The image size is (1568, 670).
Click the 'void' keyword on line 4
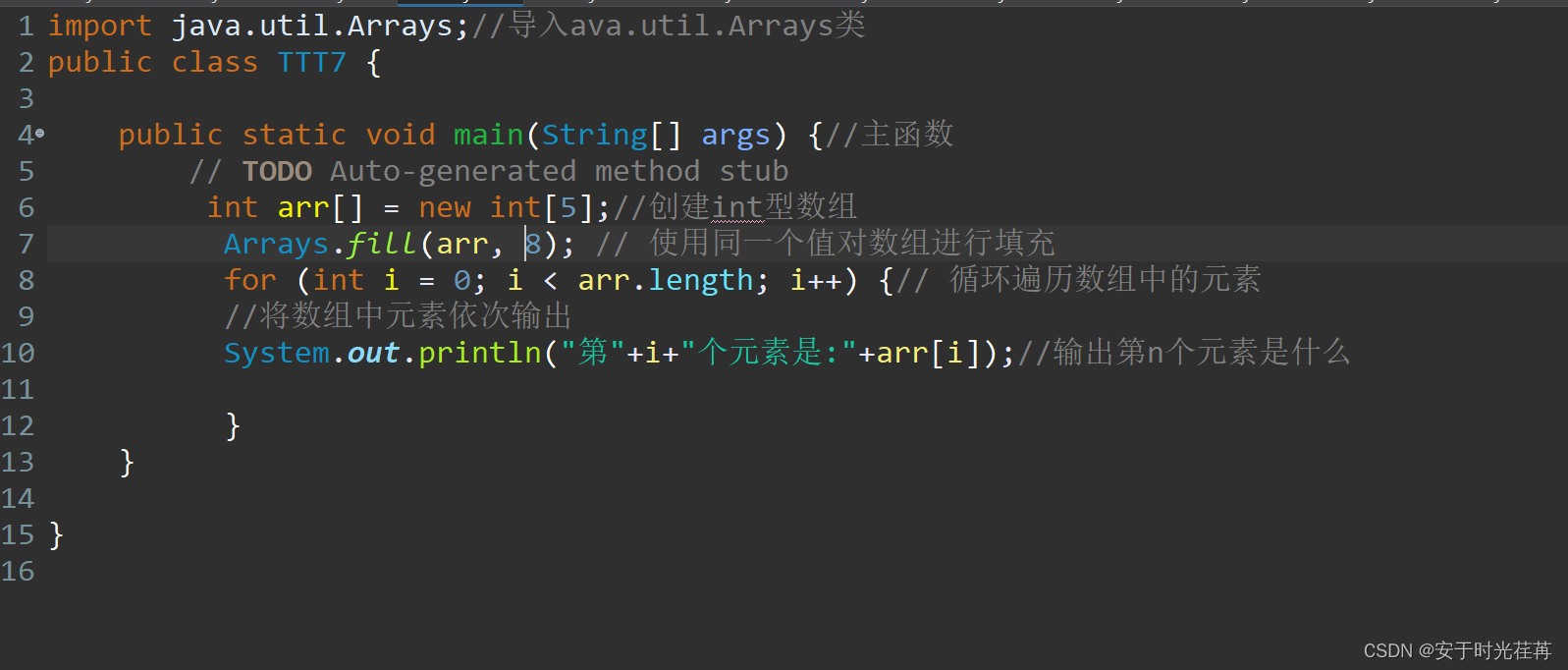pos(400,135)
